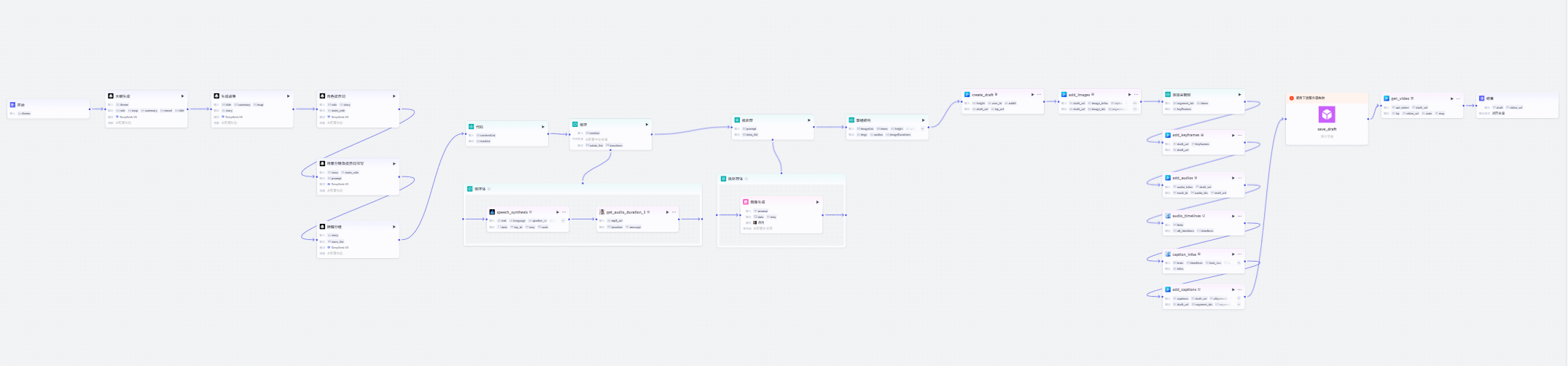Image resolution: width=1568 pixels, height=366 pixels.
Task: Run the create_draft node with its play icon
Action: pyautogui.click(x=1032, y=95)
